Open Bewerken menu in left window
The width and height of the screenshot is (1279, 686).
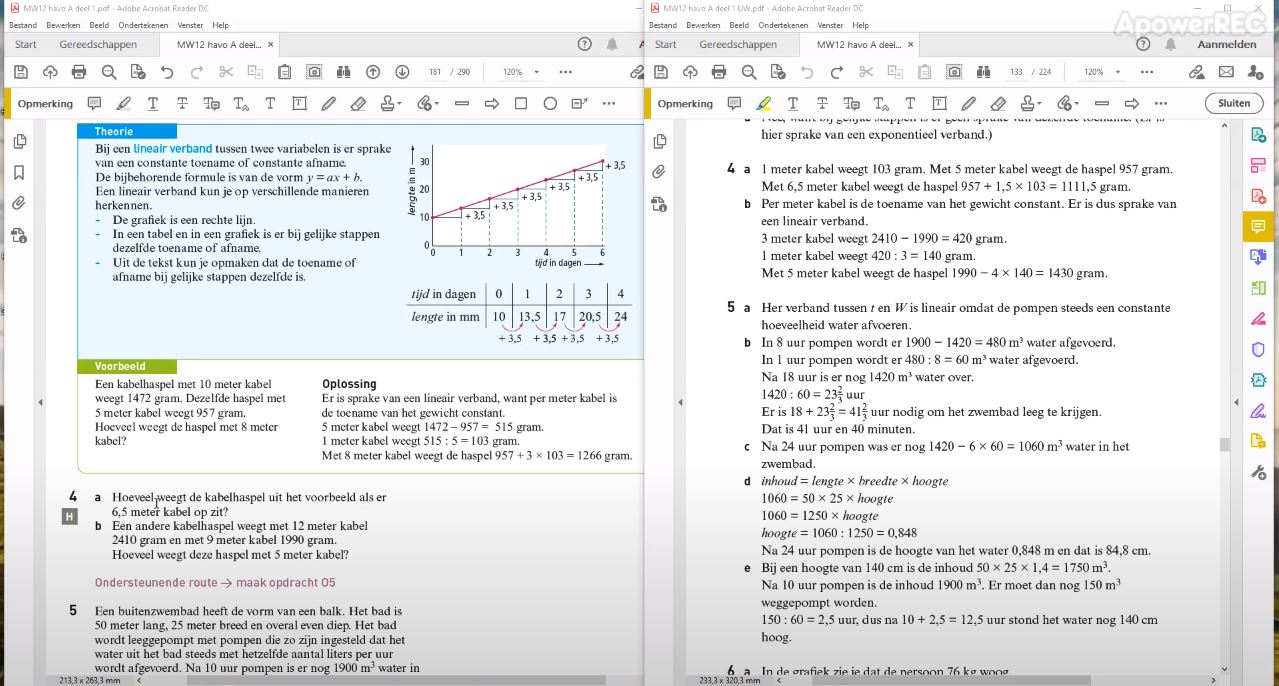click(x=63, y=25)
